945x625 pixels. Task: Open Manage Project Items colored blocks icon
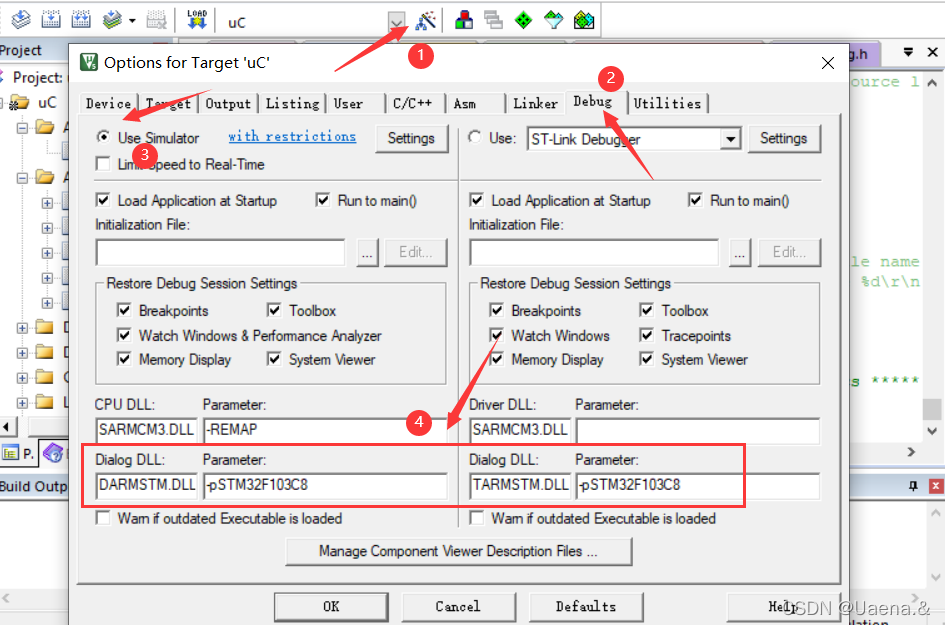pyautogui.click(x=463, y=20)
